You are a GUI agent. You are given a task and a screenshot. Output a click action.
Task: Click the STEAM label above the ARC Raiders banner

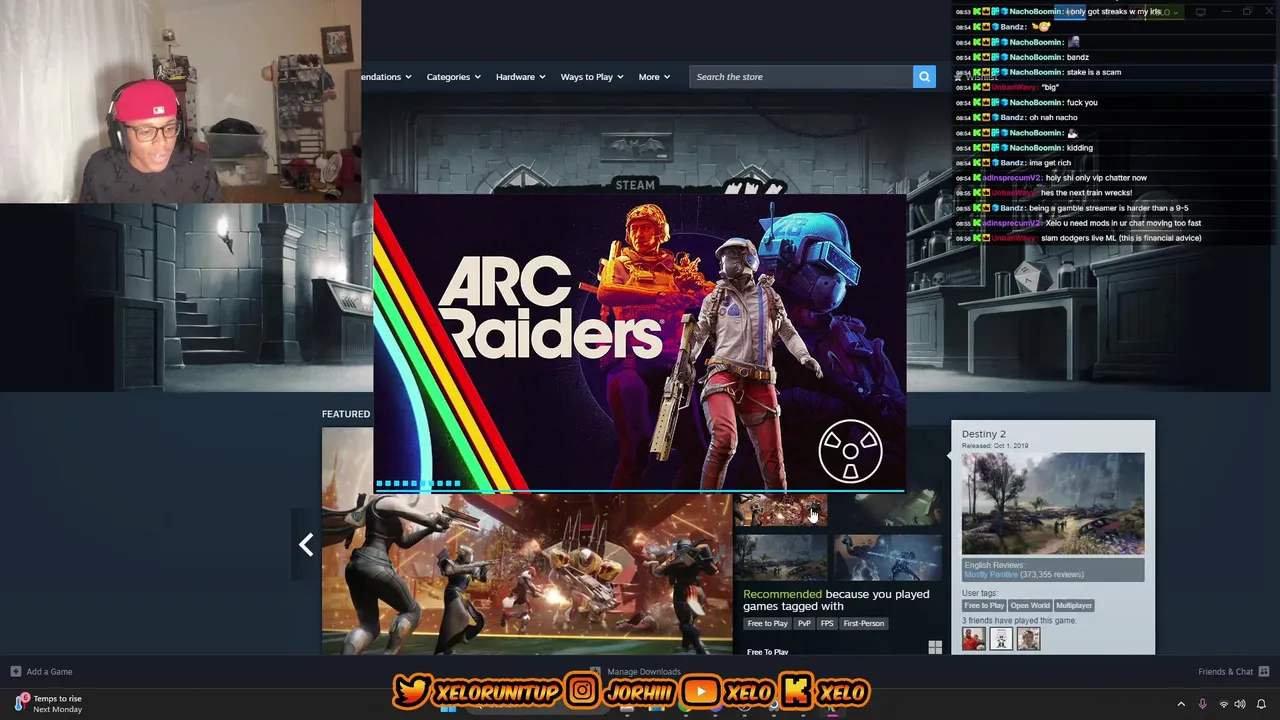tap(635, 185)
